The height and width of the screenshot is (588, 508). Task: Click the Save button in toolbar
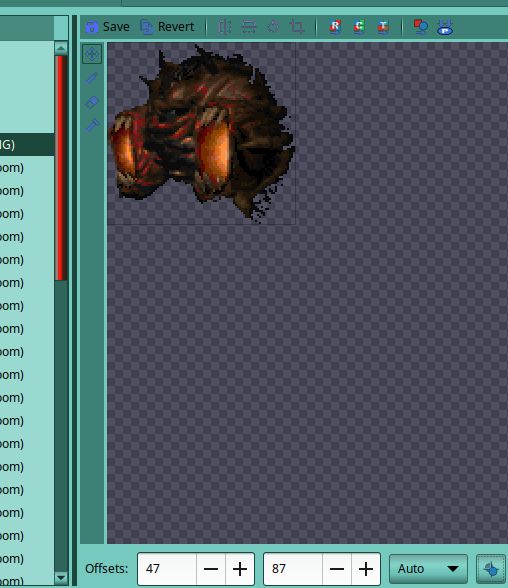point(108,27)
